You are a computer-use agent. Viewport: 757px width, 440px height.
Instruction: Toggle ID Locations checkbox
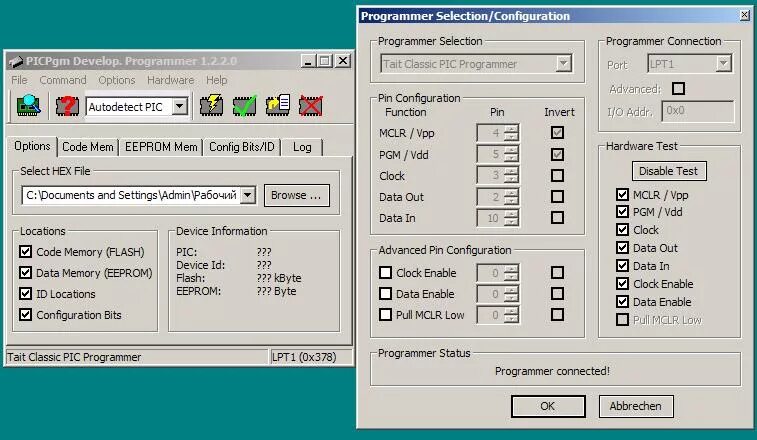[x=26, y=294]
